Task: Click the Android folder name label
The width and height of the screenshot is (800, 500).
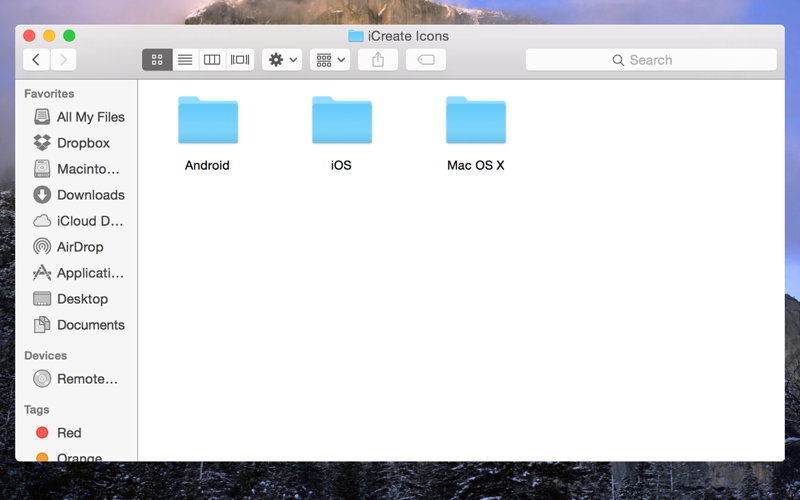Action: (x=207, y=165)
